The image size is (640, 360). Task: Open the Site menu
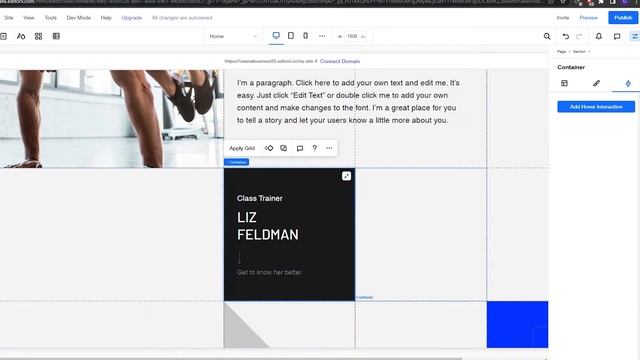(x=9, y=18)
